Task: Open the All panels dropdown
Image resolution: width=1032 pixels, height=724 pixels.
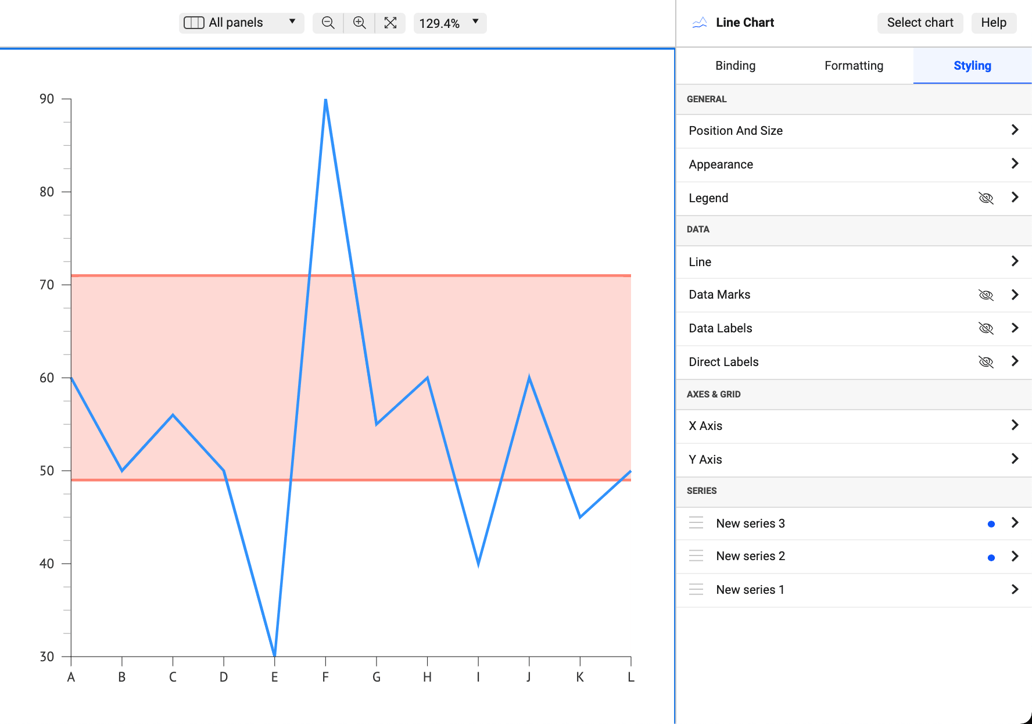Action: point(293,22)
